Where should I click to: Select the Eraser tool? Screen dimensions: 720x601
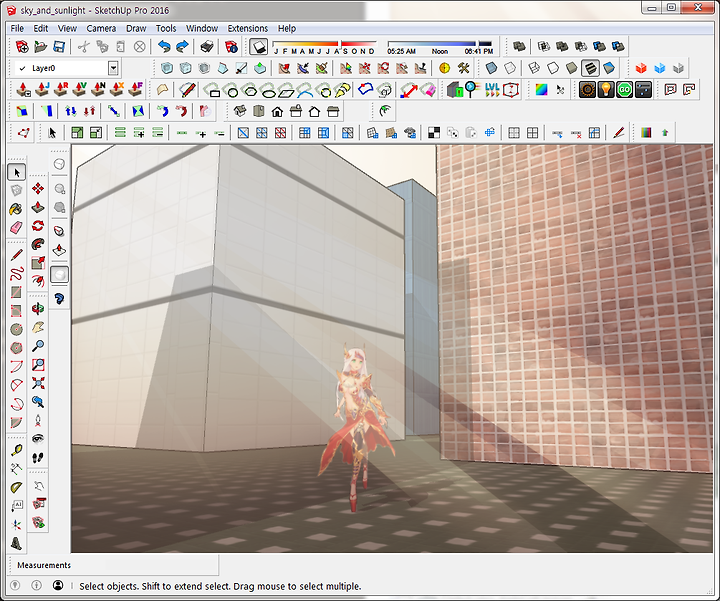tap(16, 228)
